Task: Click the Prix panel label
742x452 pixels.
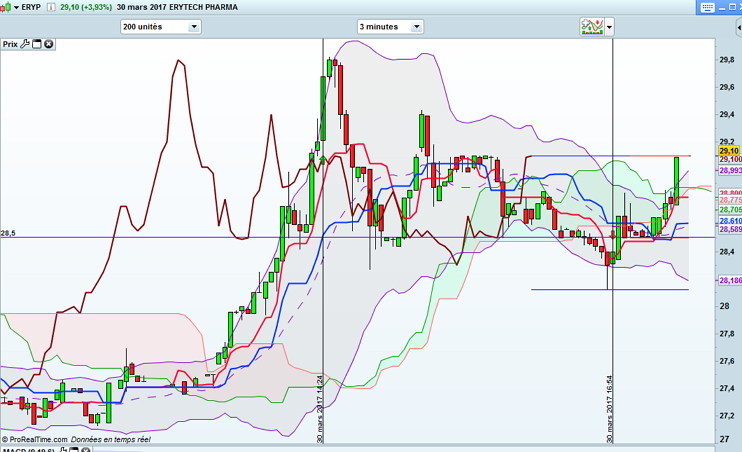Action: [10, 44]
